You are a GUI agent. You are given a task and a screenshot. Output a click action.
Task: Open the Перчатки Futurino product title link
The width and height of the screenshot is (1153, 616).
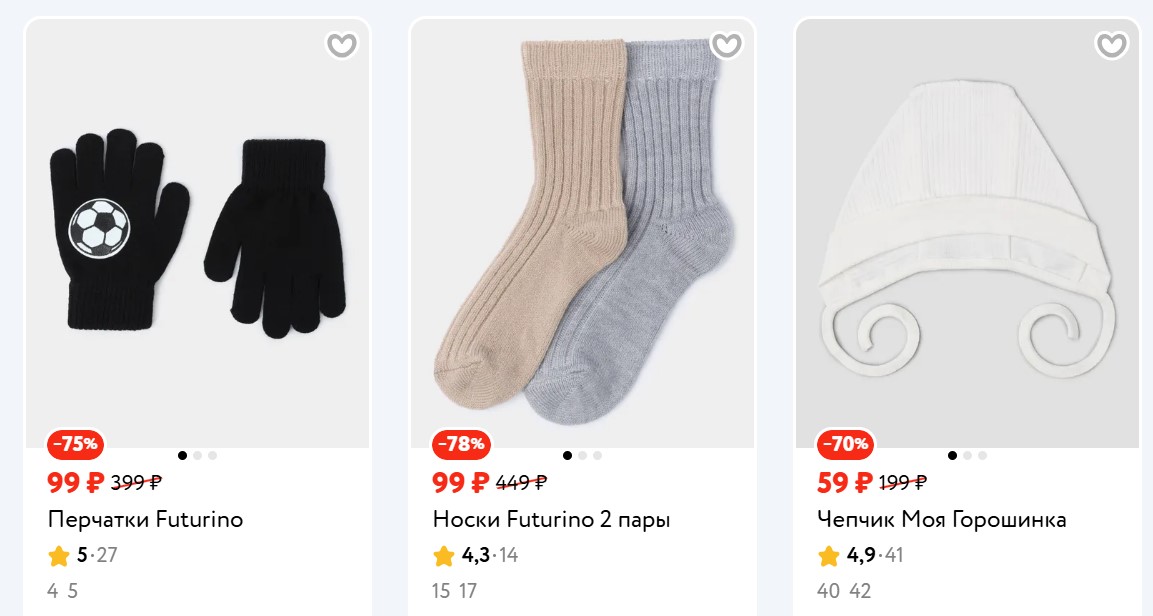(x=145, y=520)
